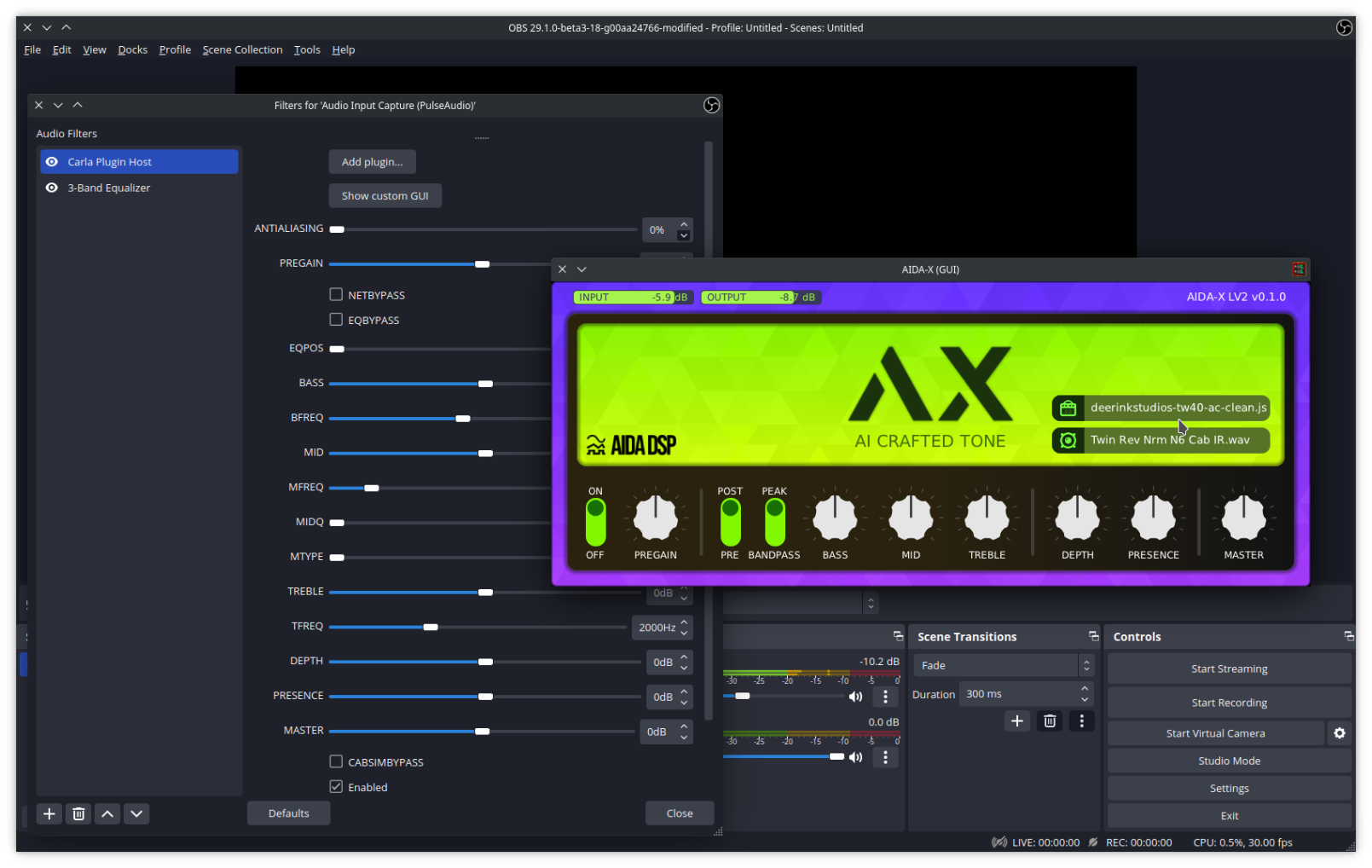The width and height of the screenshot is (1372, 868).
Task: Increase the DEPTH 0dB stepper
Action: pos(684,658)
